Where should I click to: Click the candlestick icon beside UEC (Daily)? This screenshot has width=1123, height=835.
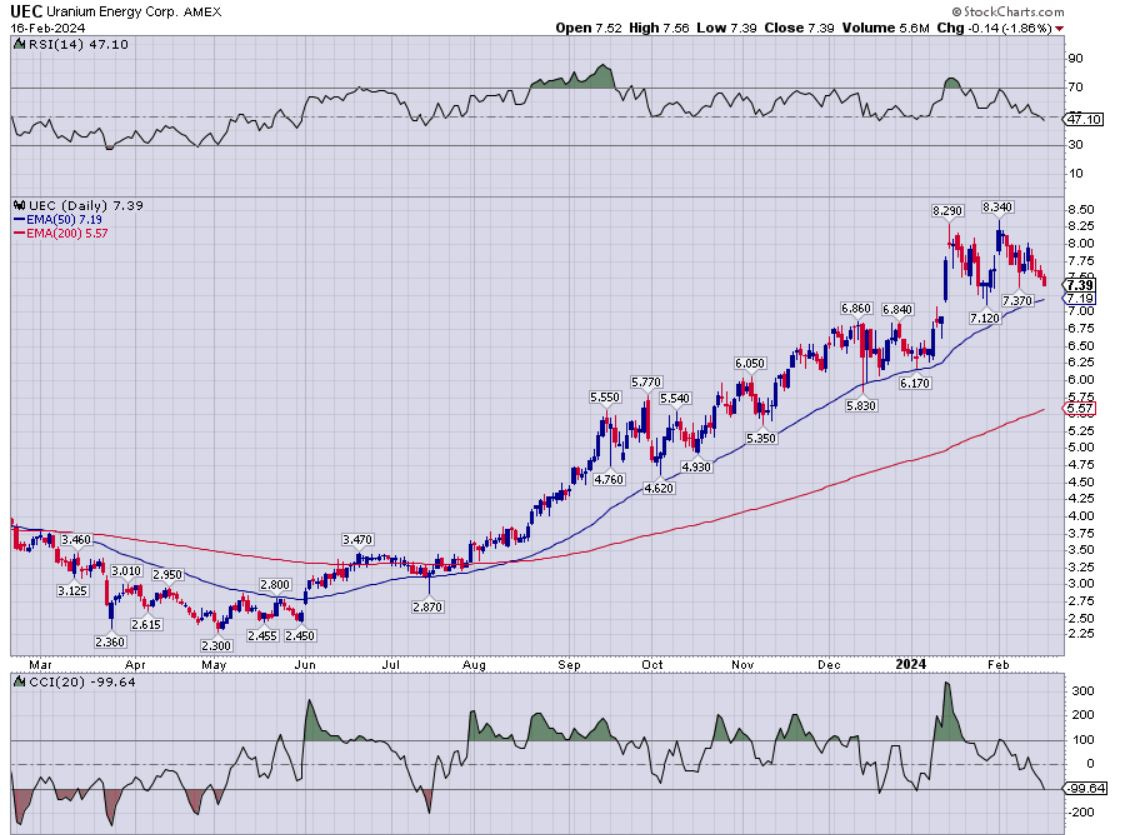tap(19, 206)
